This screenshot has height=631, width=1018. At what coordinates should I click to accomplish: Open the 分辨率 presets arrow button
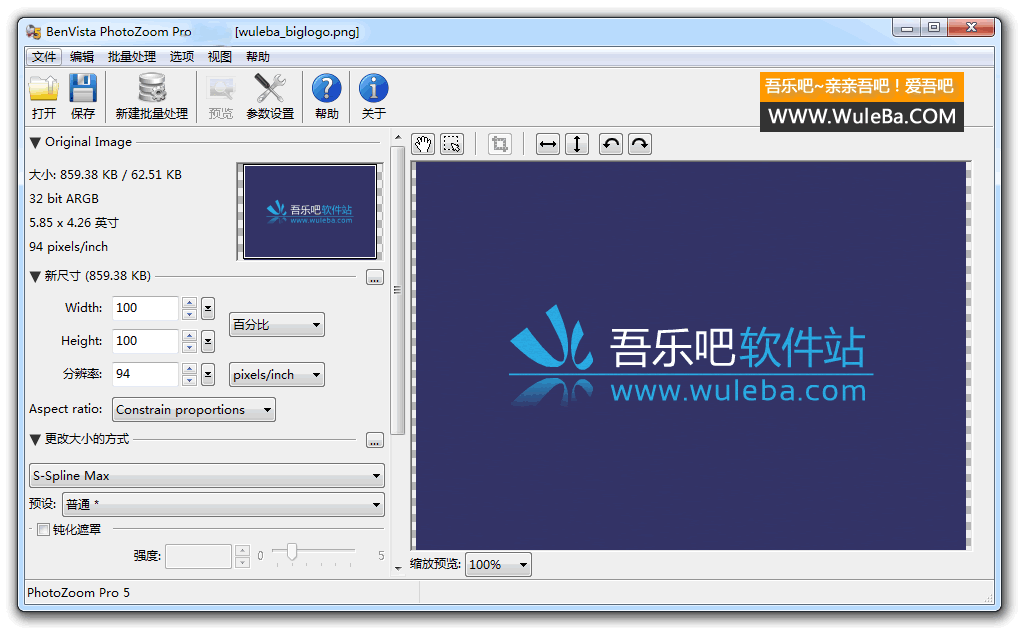pyautogui.click(x=208, y=374)
